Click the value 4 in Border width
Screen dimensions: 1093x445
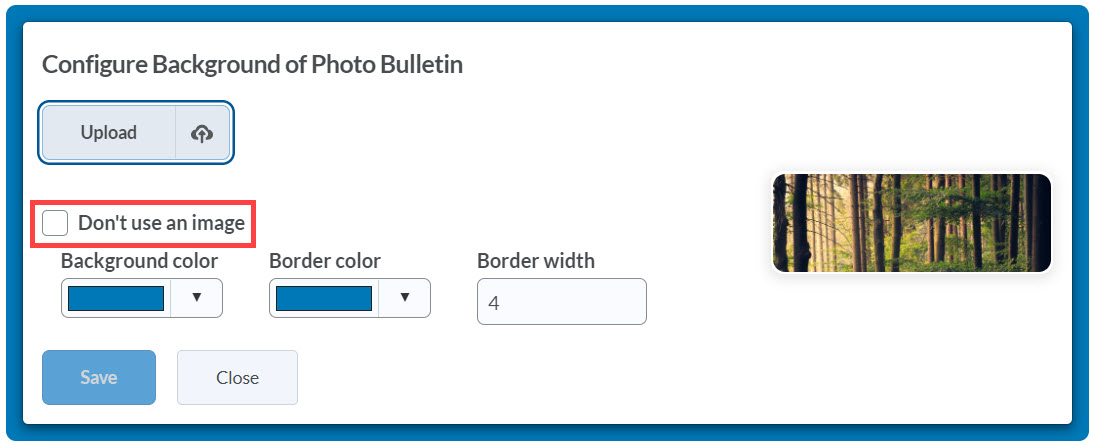coord(494,303)
